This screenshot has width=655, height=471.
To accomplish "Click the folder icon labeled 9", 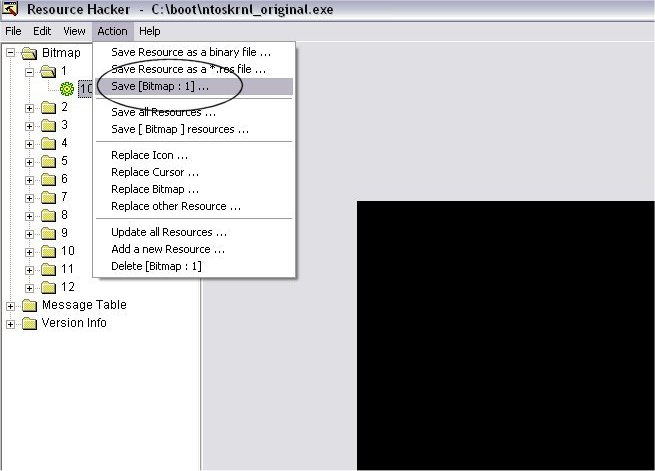I will 48,233.
